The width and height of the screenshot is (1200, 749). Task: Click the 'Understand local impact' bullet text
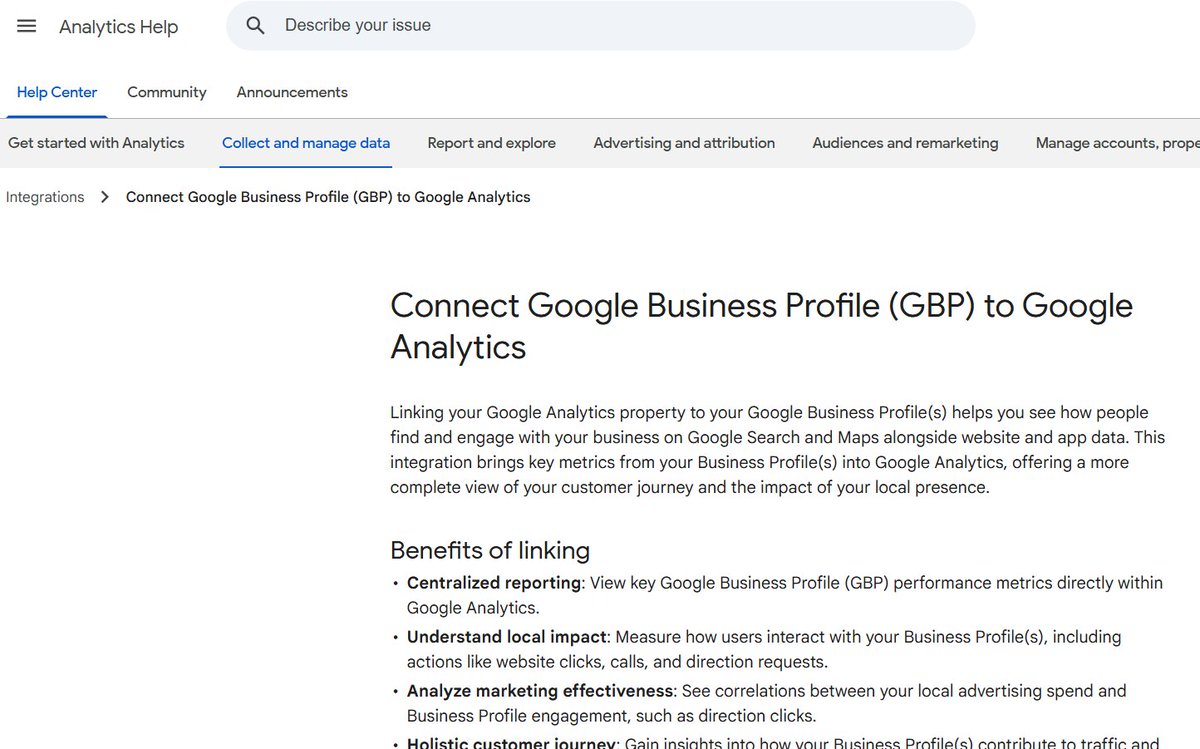pos(507,637)
